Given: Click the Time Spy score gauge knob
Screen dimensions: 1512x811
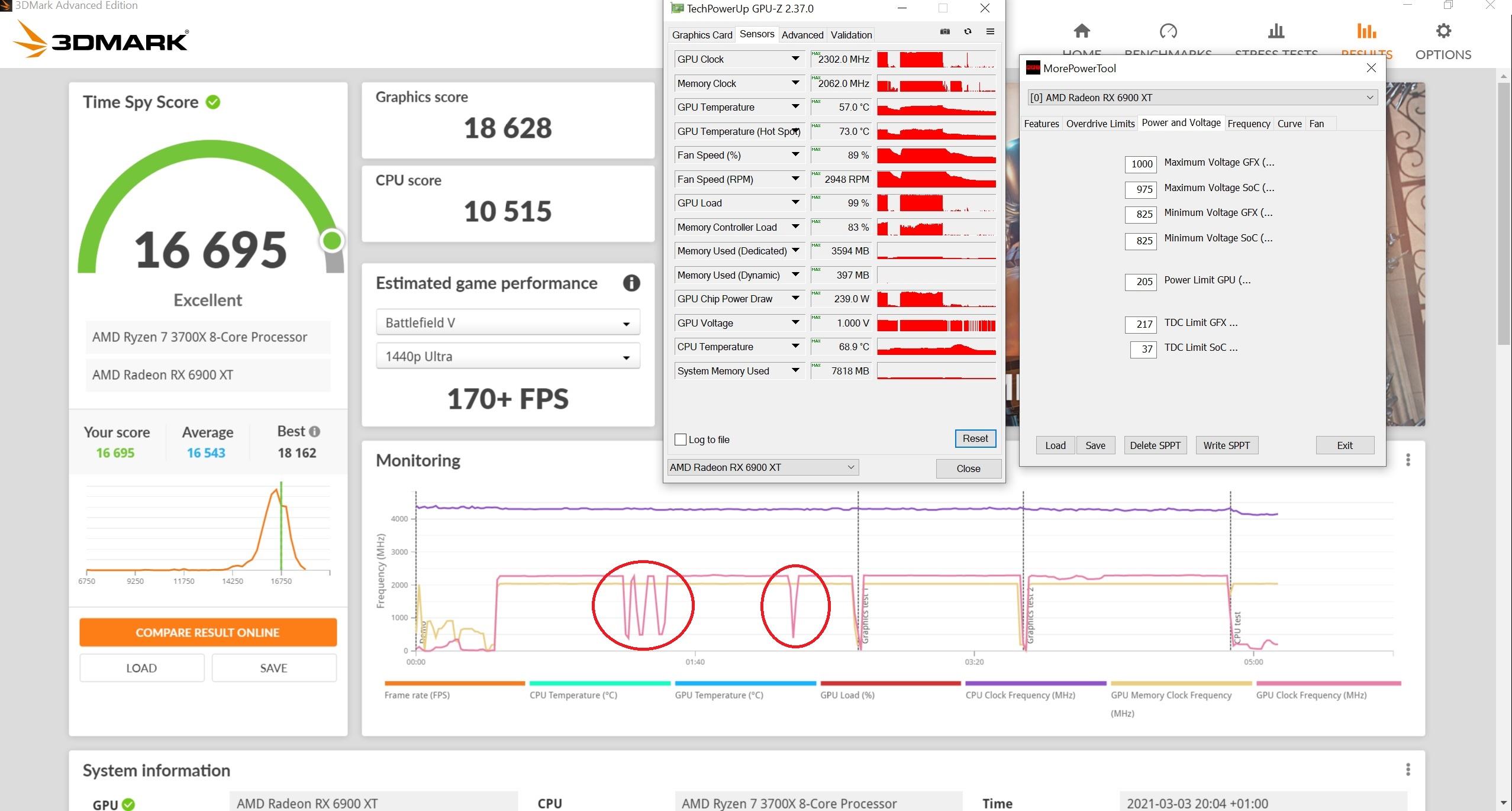Looking at the screenshot, I should pos(332,241).
